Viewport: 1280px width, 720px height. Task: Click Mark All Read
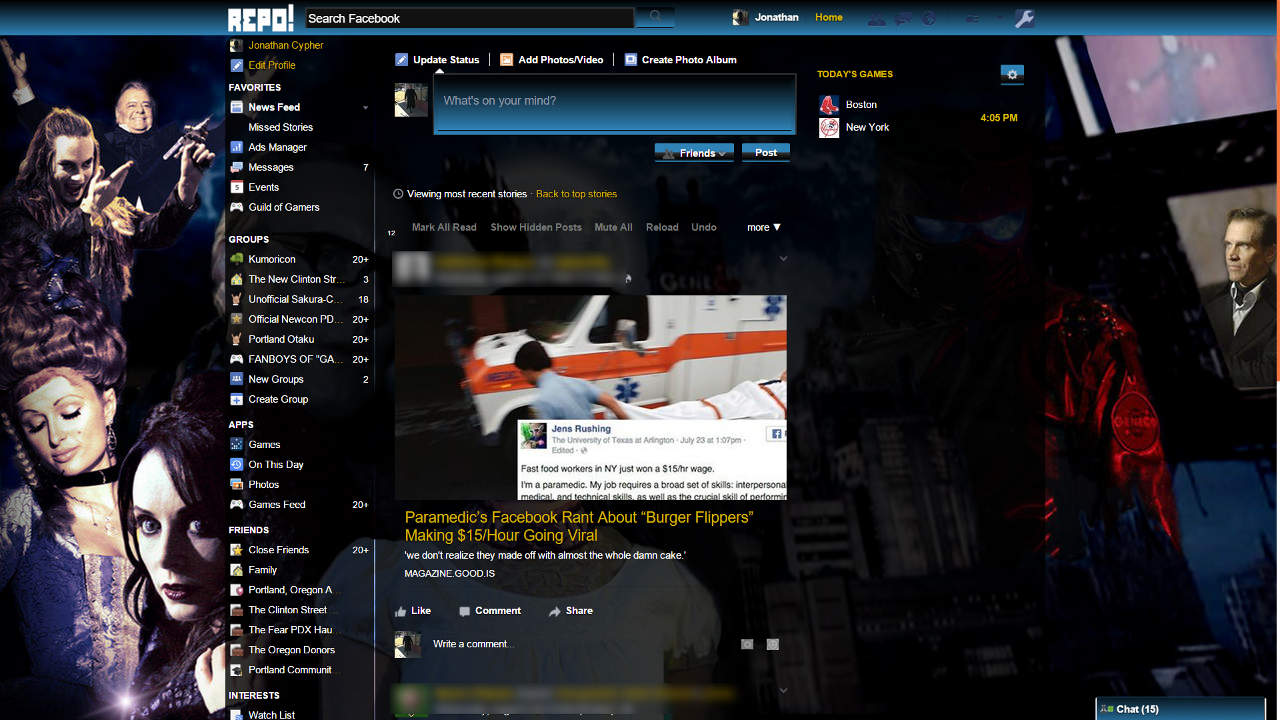[x=444, y=227]
